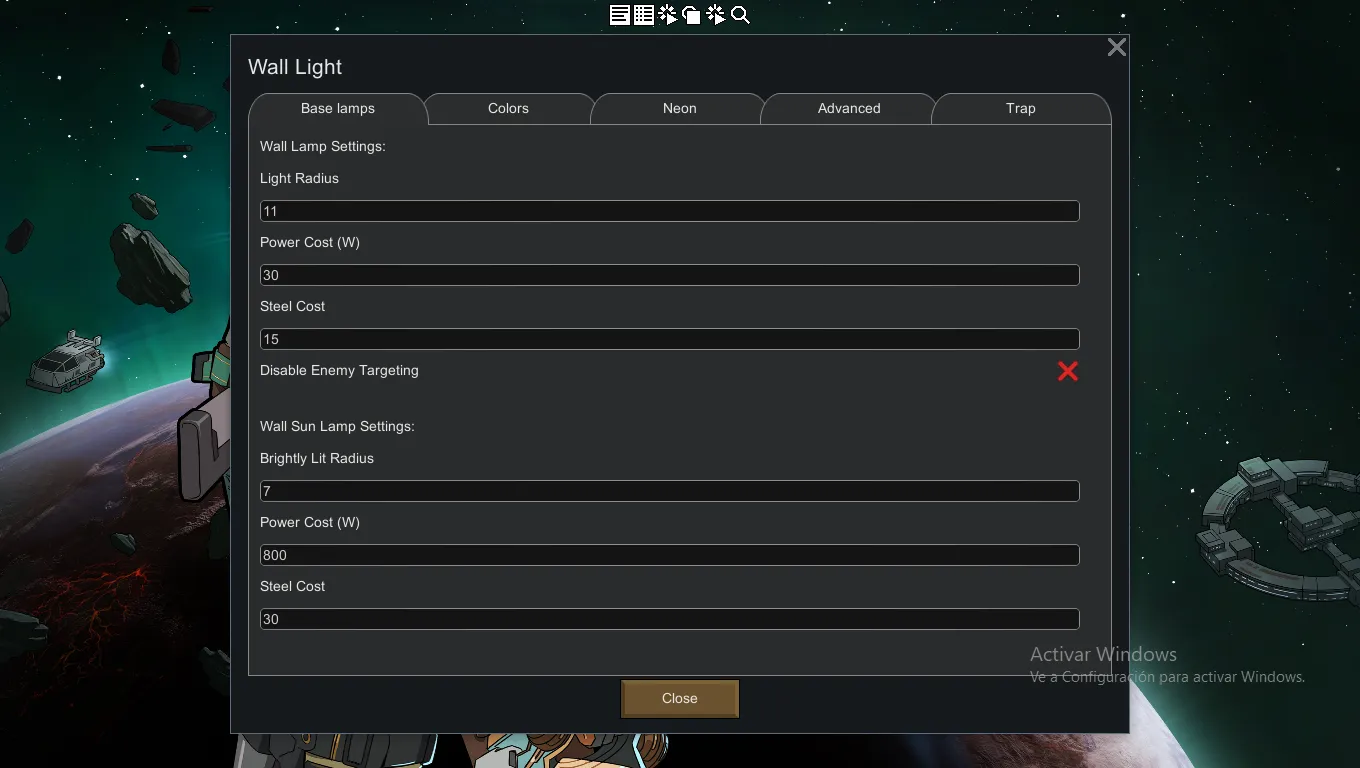
Task: Open the Neon tab
Action: click(680, 108)
